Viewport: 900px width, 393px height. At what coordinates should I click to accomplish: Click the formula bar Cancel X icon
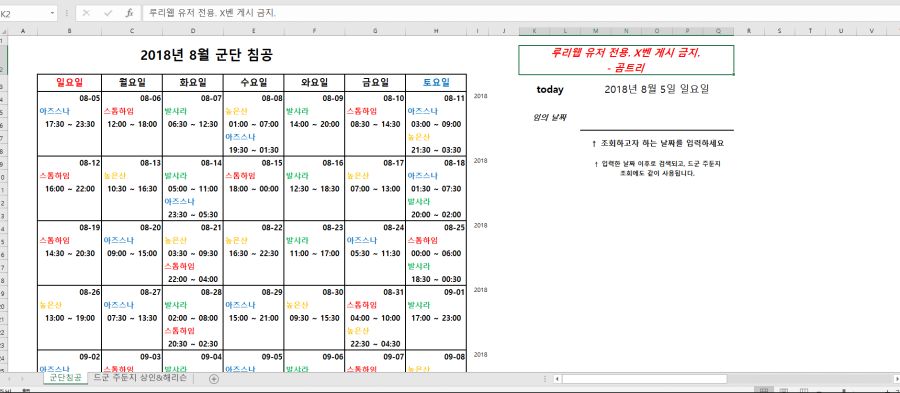86,13
